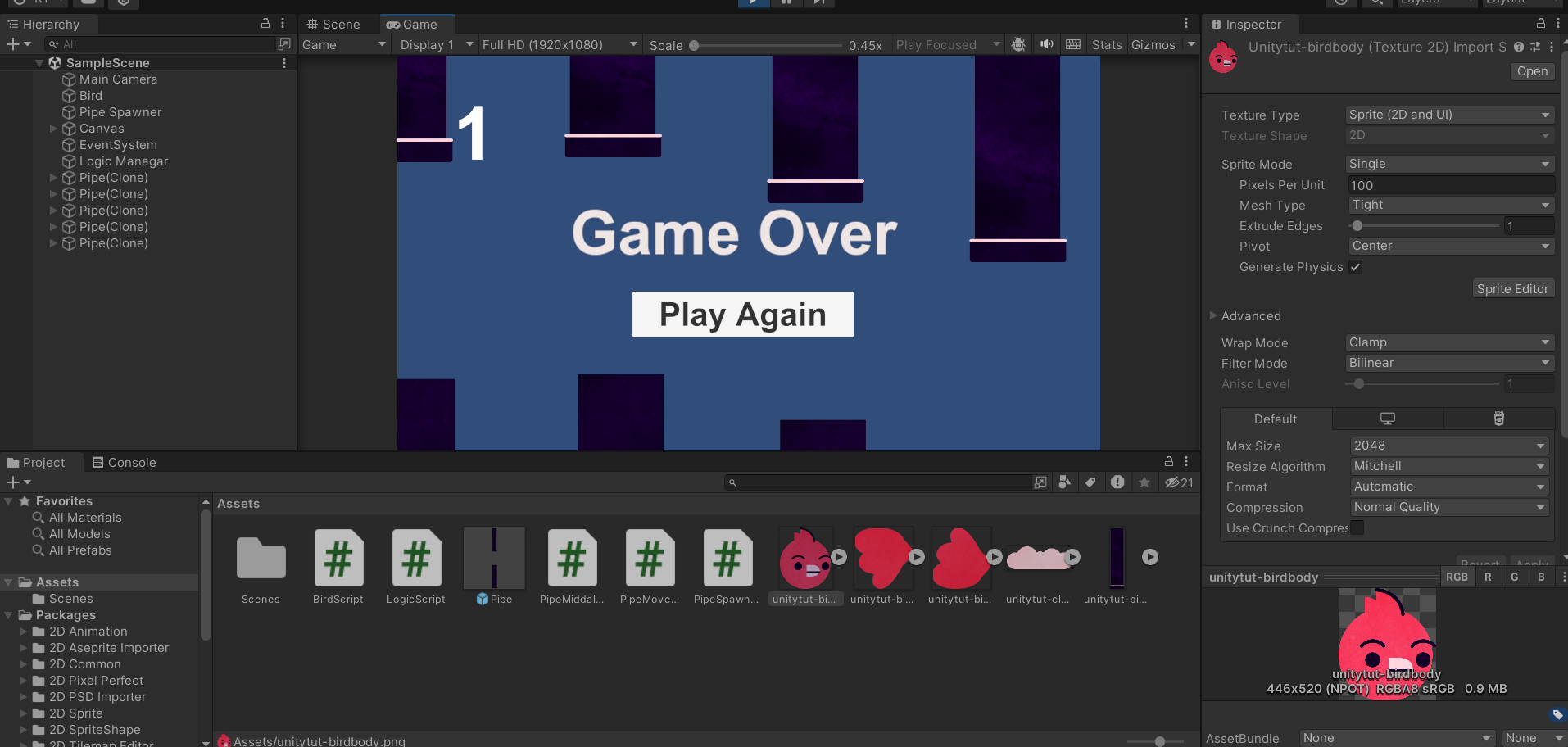The image size is (1568, 747).
Task: Lock the Hierarchy panel with padlock icon
Action: click(x=265, y=24)
